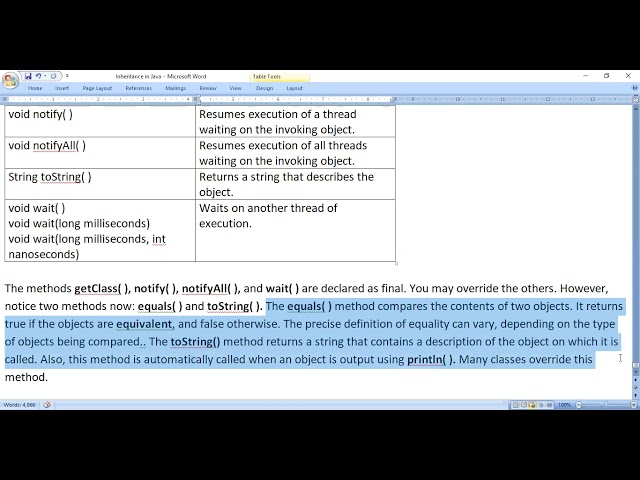Switch to Outline view
The width and height of the screenshot is (640, 480).
click(541, 405)
